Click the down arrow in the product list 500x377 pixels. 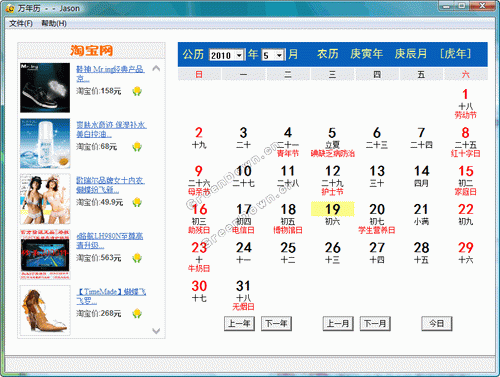[x=156, y=331]
